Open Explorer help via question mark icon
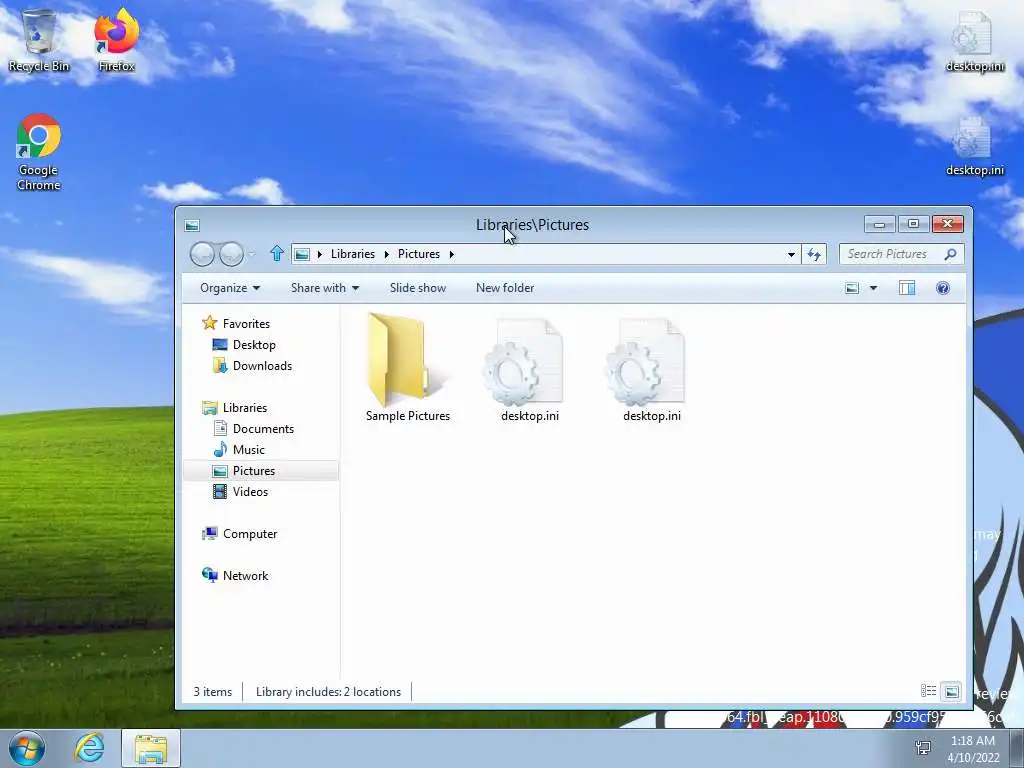 (942, 288)
